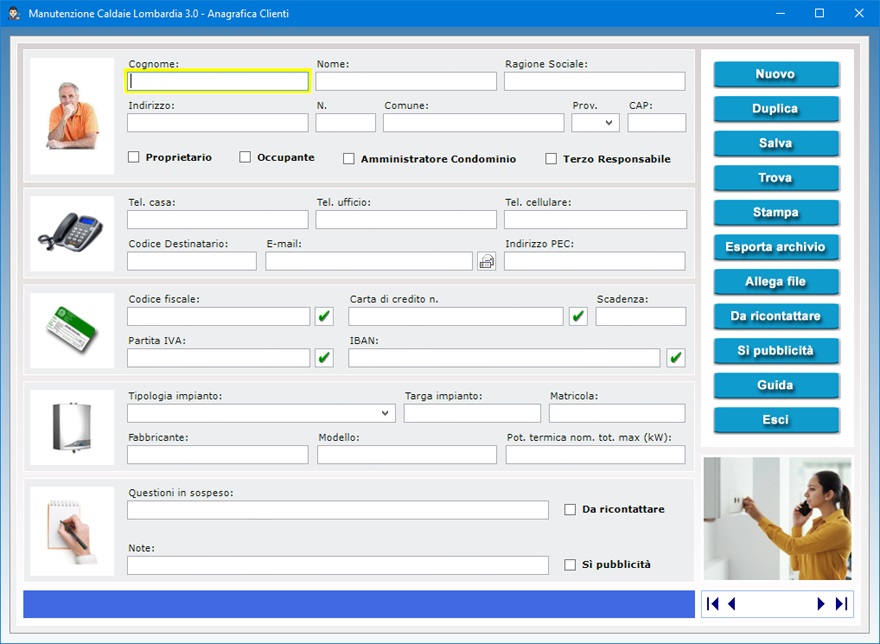Click the notepad writing hand image

click(72, 531)
